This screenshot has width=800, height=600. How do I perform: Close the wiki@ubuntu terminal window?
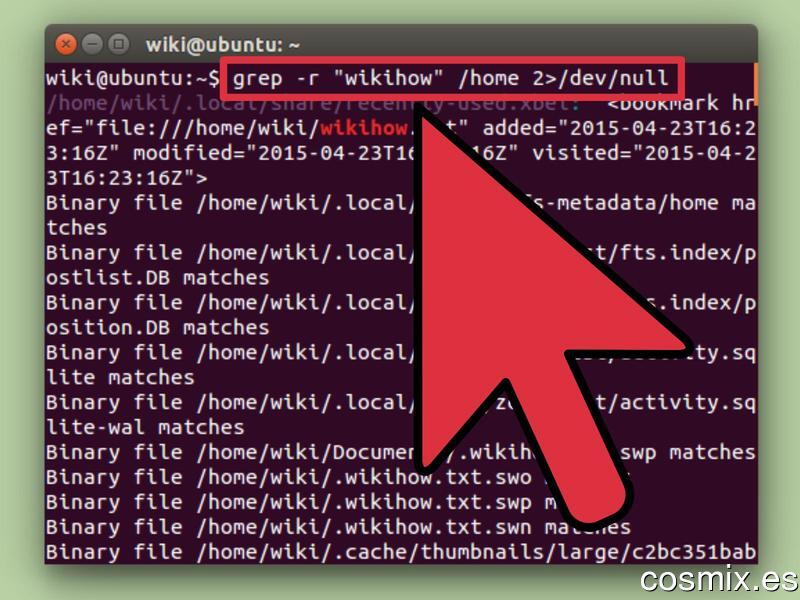65,44
